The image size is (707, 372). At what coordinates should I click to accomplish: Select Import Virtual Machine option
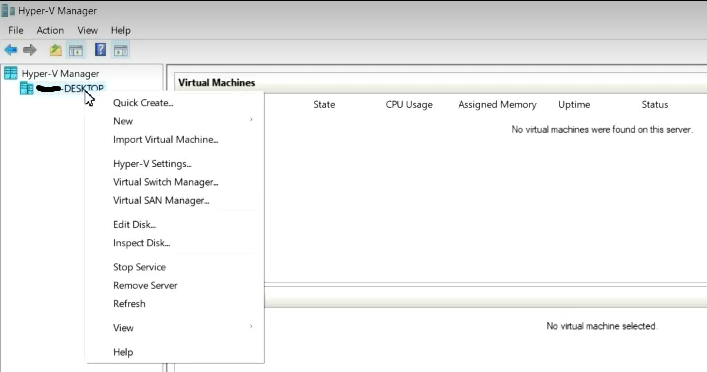[165, 140]
